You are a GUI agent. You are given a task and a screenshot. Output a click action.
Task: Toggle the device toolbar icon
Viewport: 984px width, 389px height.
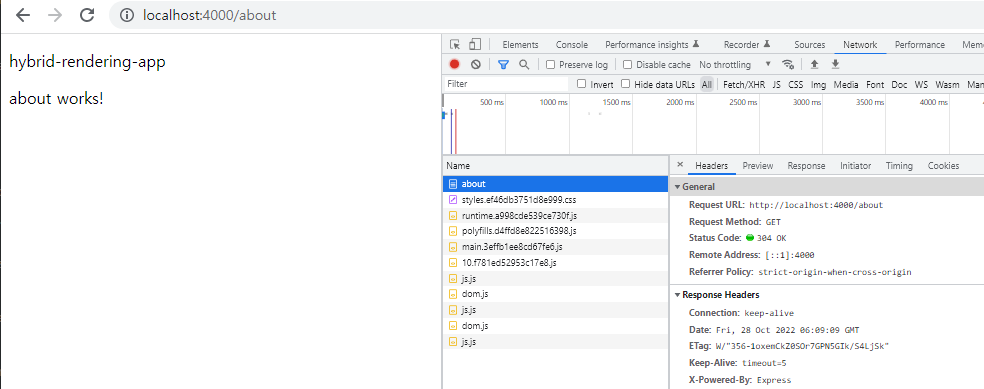[475, 45]
